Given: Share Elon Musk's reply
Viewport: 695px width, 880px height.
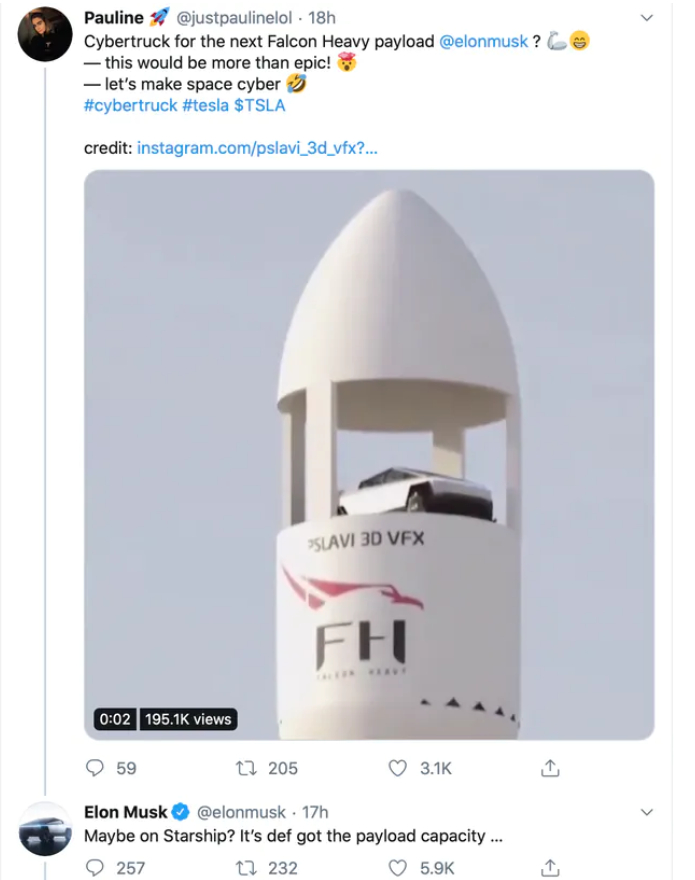Looking at the screenshot, I should [x=549, y=867].
